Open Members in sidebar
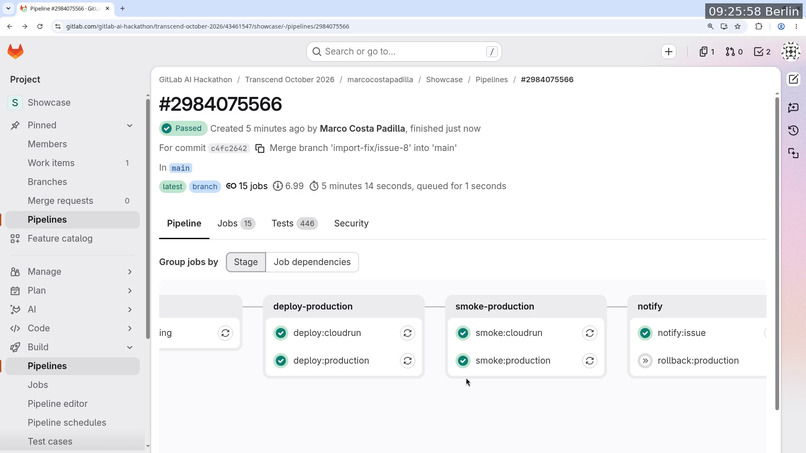This screenshot has height=453, width=806. pos(72,144)
